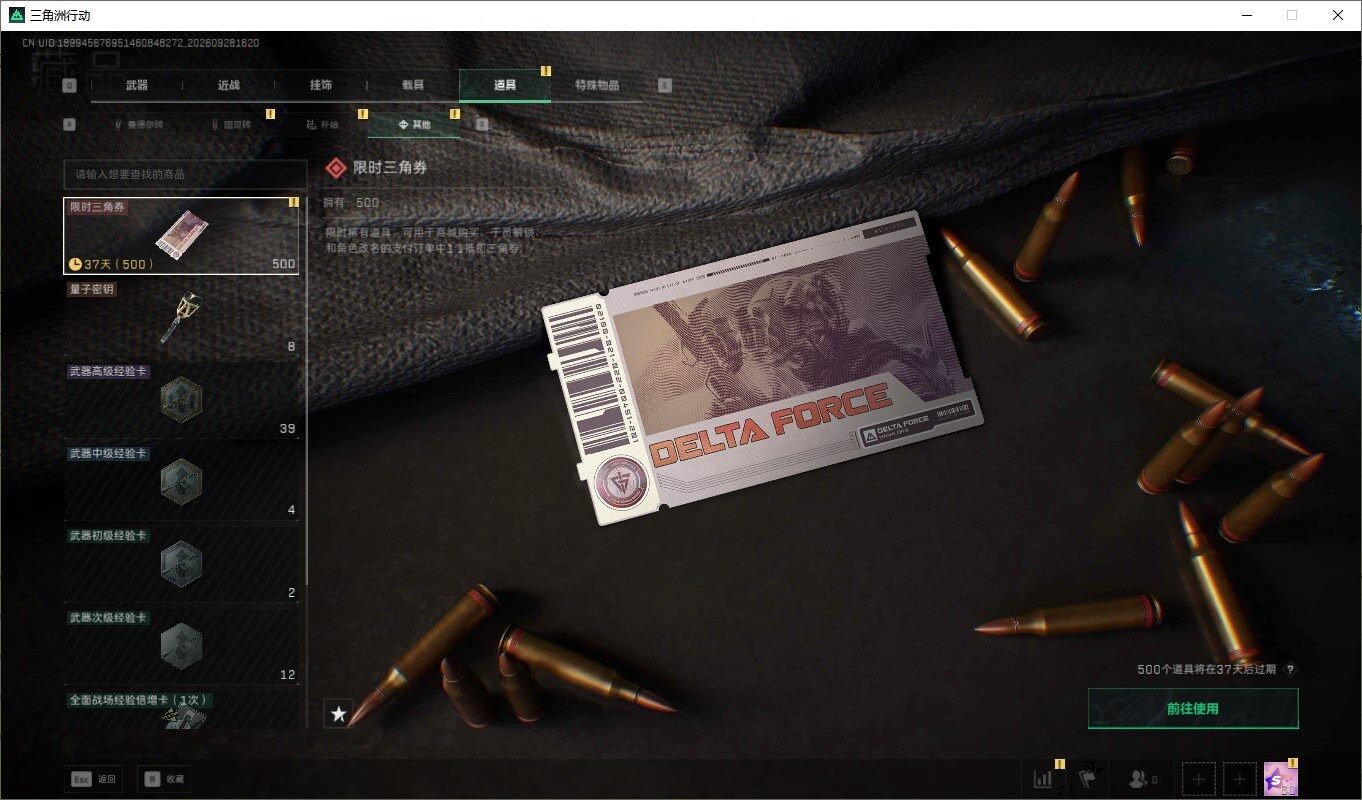The width and height of the screenshot is (1362, 800).
Task: Click the star favorite icon
Action: [339, 714]
